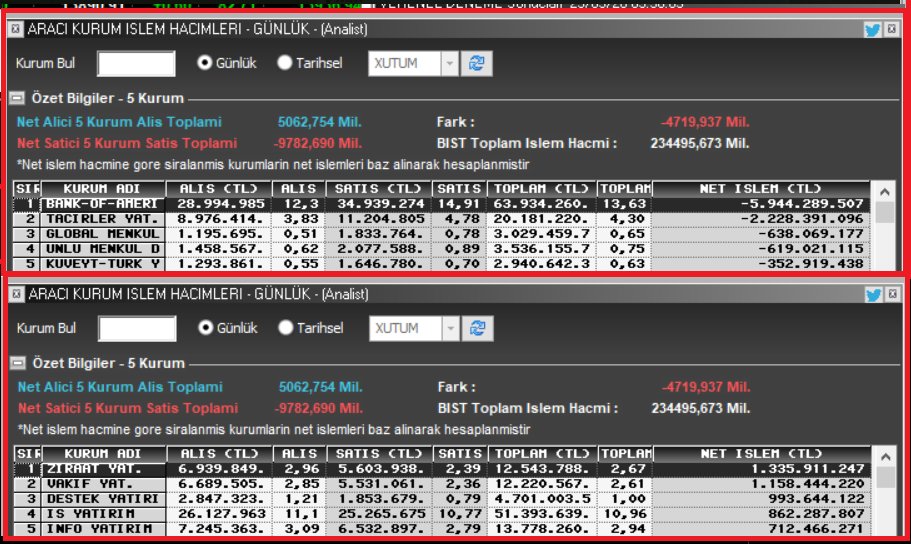Screen dimensions: 911x544
Task: Sort the upper table by KURUM ADI header
Action: pyautogui.click(x=102, y=189)
